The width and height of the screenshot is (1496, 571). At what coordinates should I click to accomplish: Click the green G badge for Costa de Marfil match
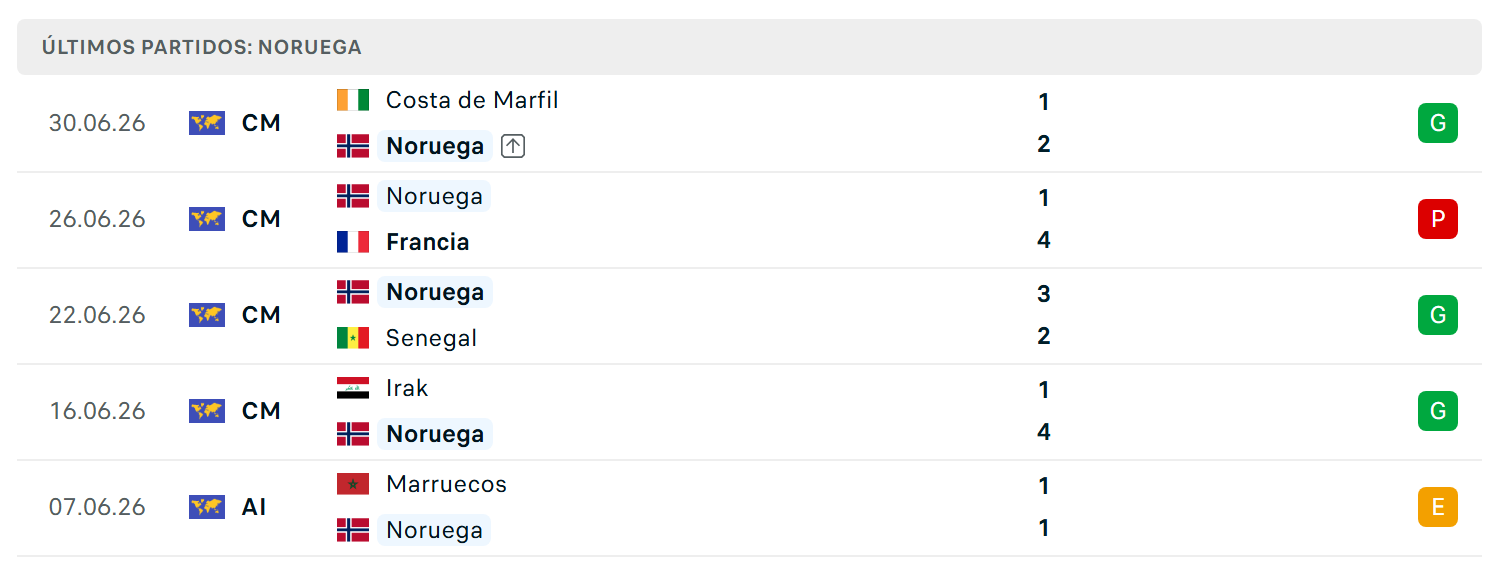(1437, 123)
